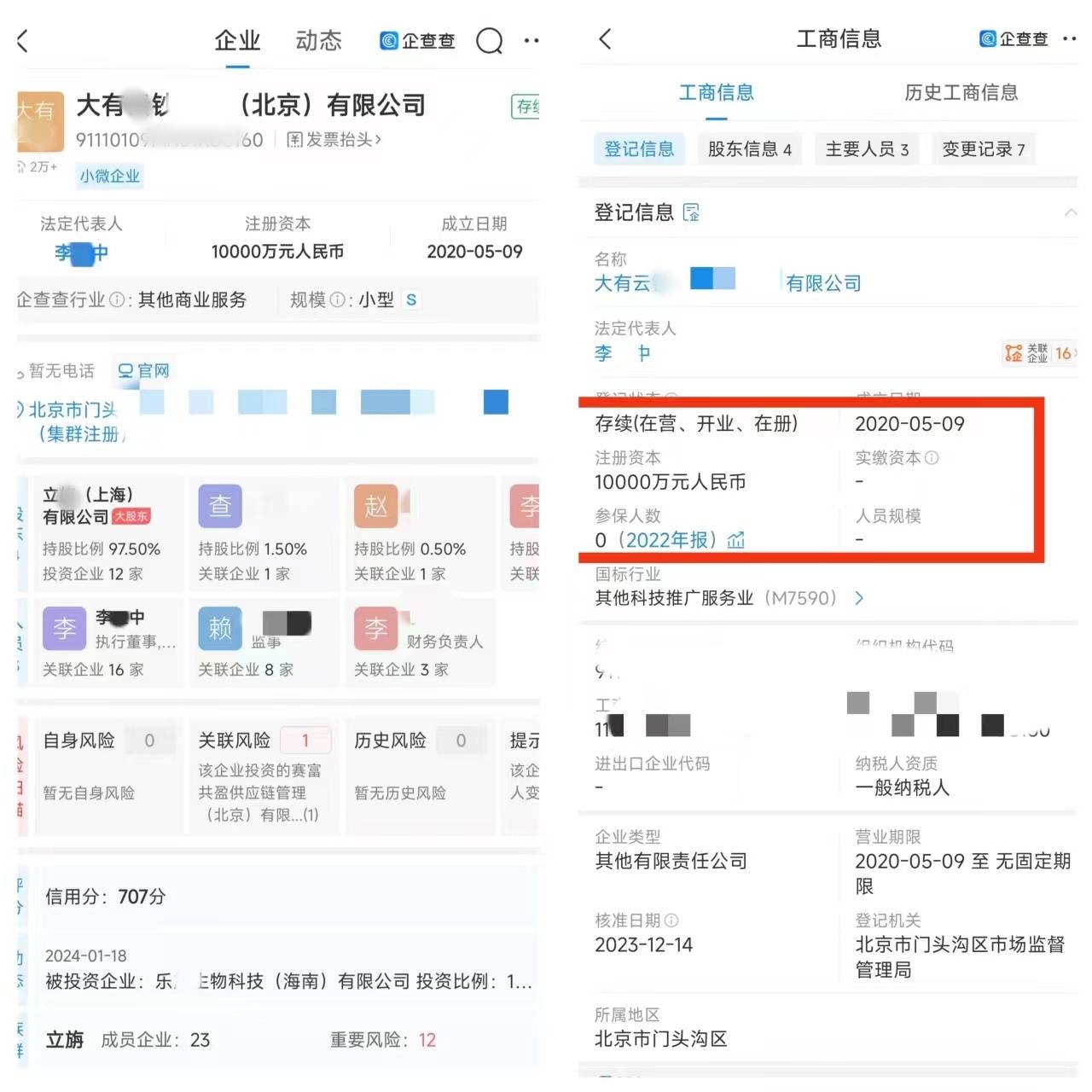This screenshot has width=1092, height=1092.
Task: Tap the S scale badge icon
Action: tap(411, 299)
